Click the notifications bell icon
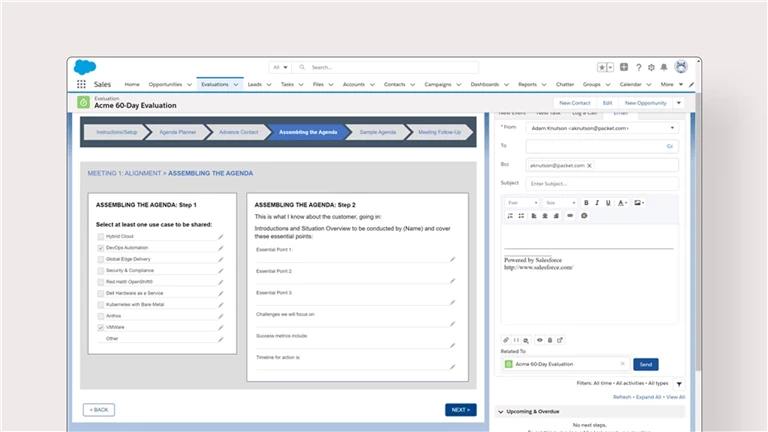 [x=664, y=67]
